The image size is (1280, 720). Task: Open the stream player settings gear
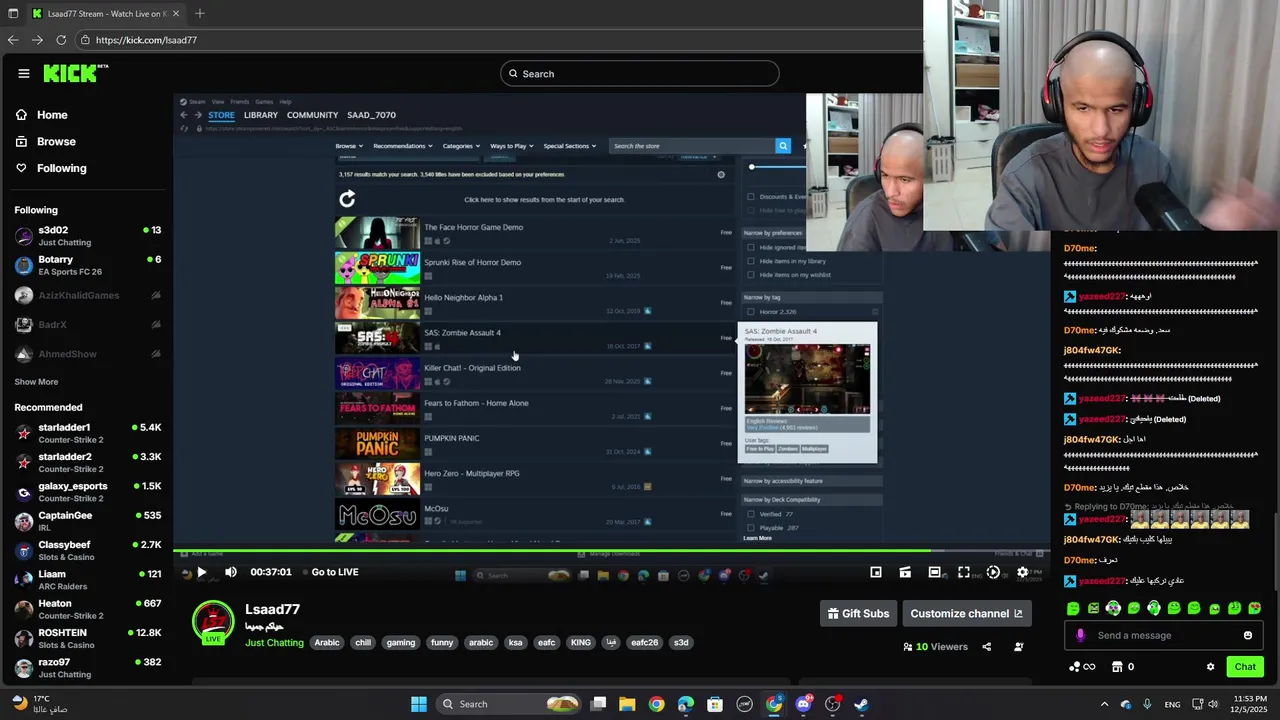(1022, 572)
